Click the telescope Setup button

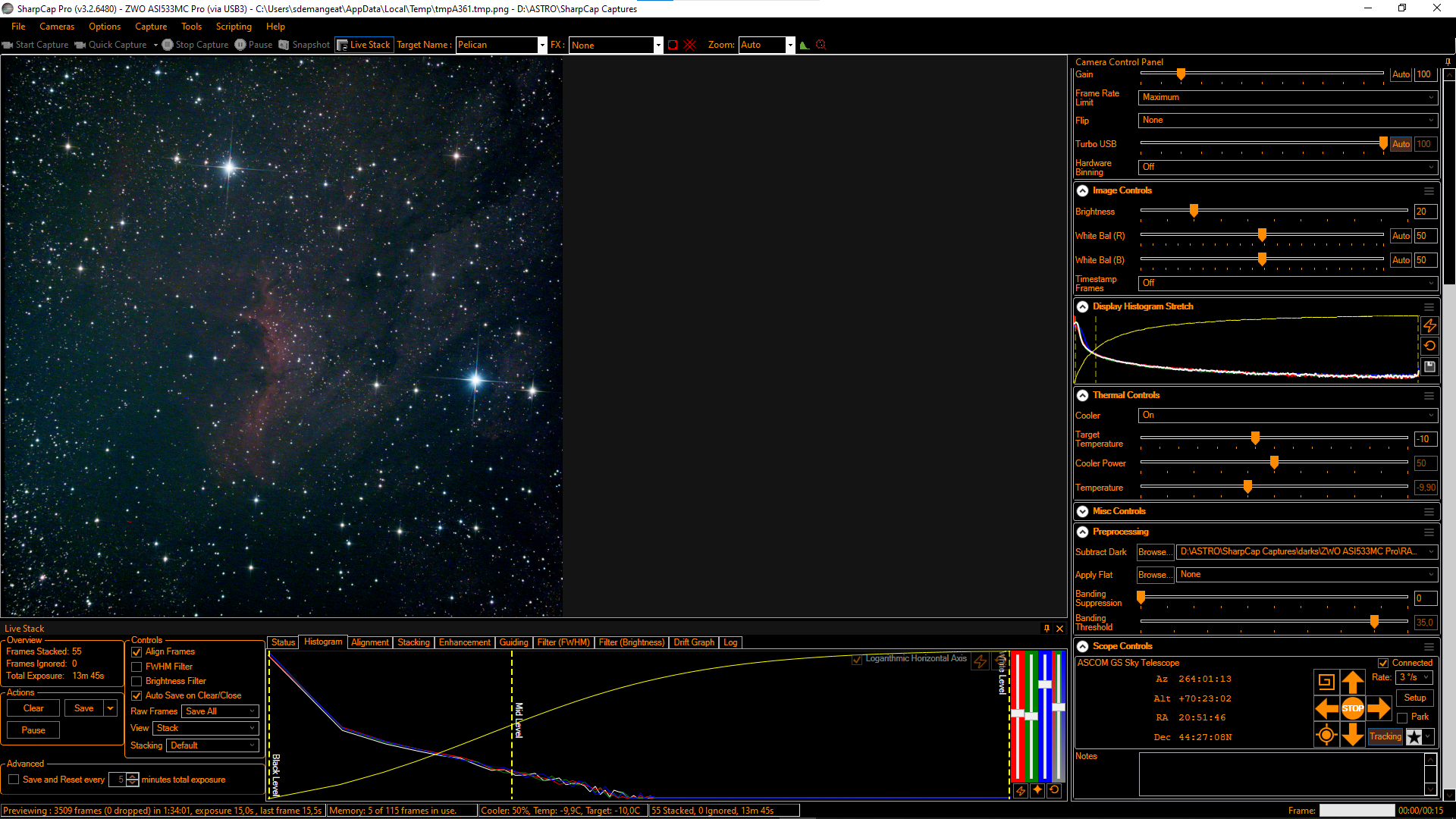point(1414,698)
